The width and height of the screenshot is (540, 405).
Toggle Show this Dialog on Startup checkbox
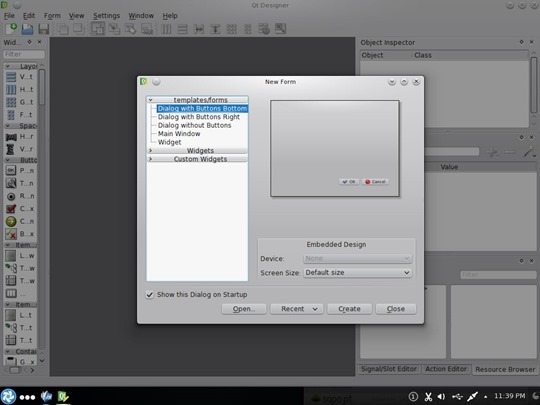pos(149,294)
